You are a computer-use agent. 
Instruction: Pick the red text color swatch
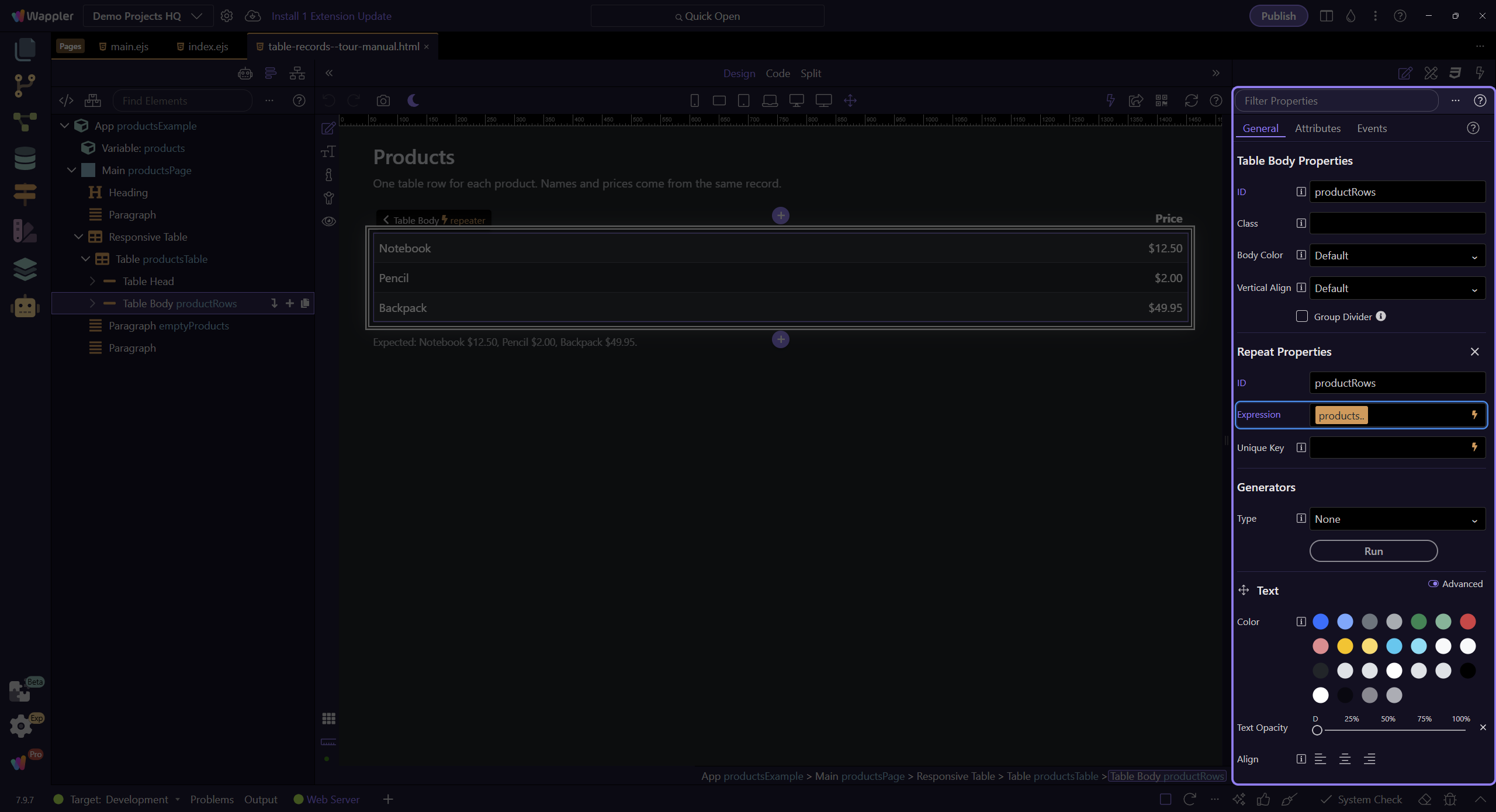(x=1467, y=622)
